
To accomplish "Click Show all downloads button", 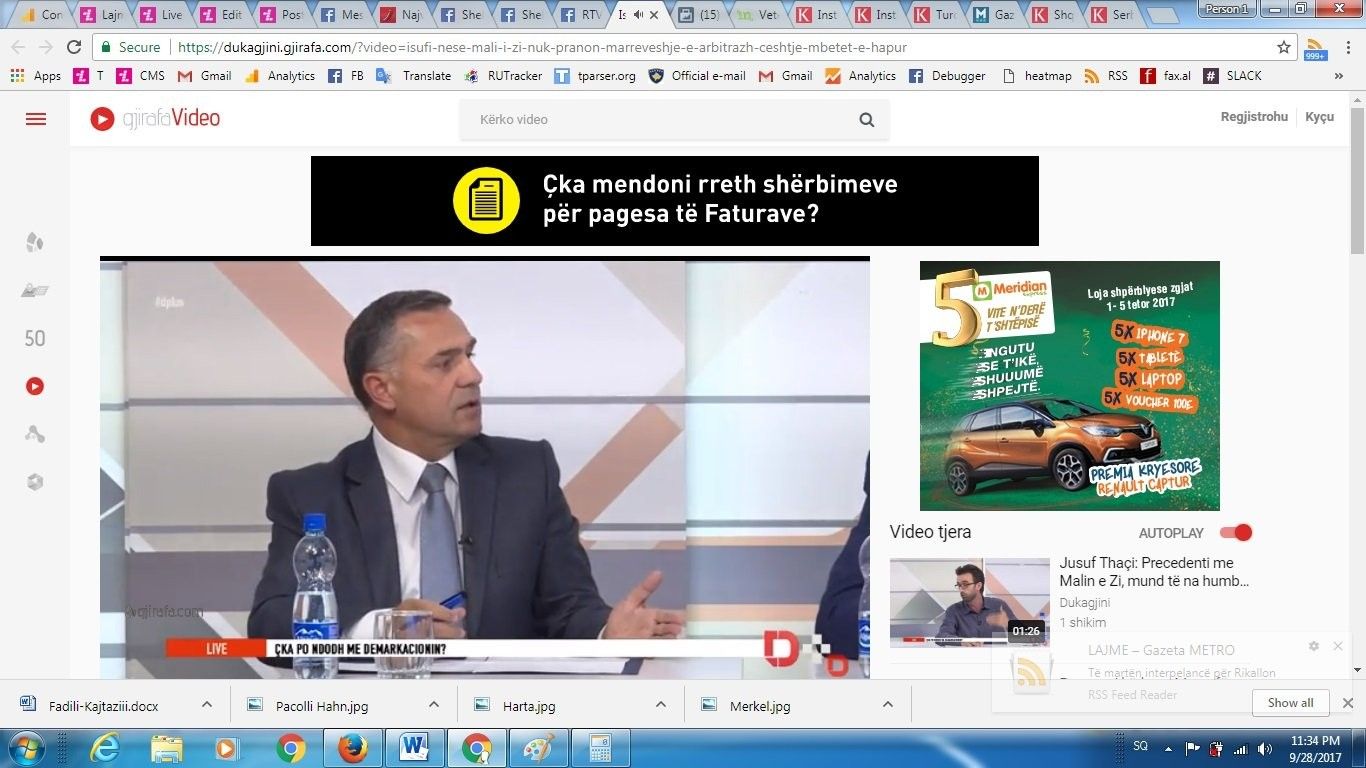I will pyautogui.click(x=1290, y=703).
